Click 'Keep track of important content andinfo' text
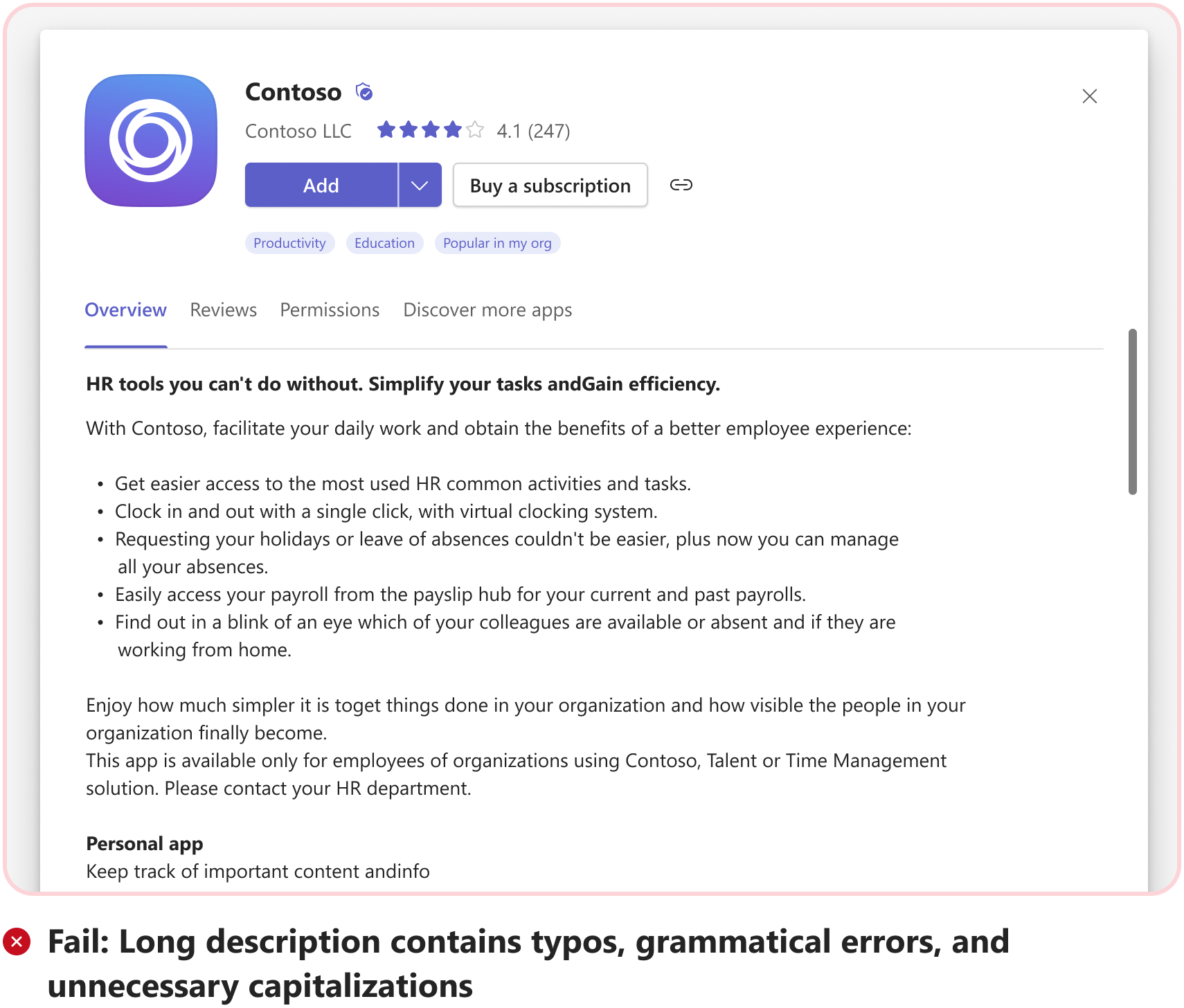 pyautogui.click(x=258, y=872)
